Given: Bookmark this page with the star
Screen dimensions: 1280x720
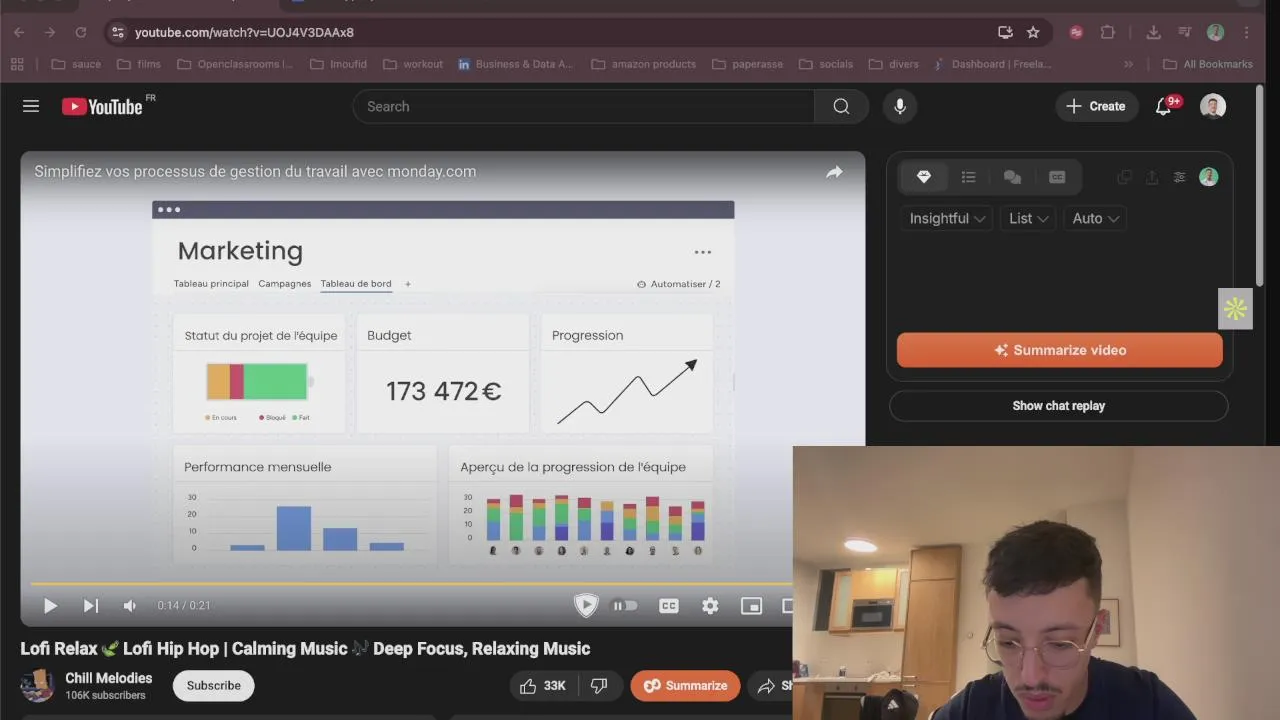Looking at the screenshot, I should [1033, 32].
